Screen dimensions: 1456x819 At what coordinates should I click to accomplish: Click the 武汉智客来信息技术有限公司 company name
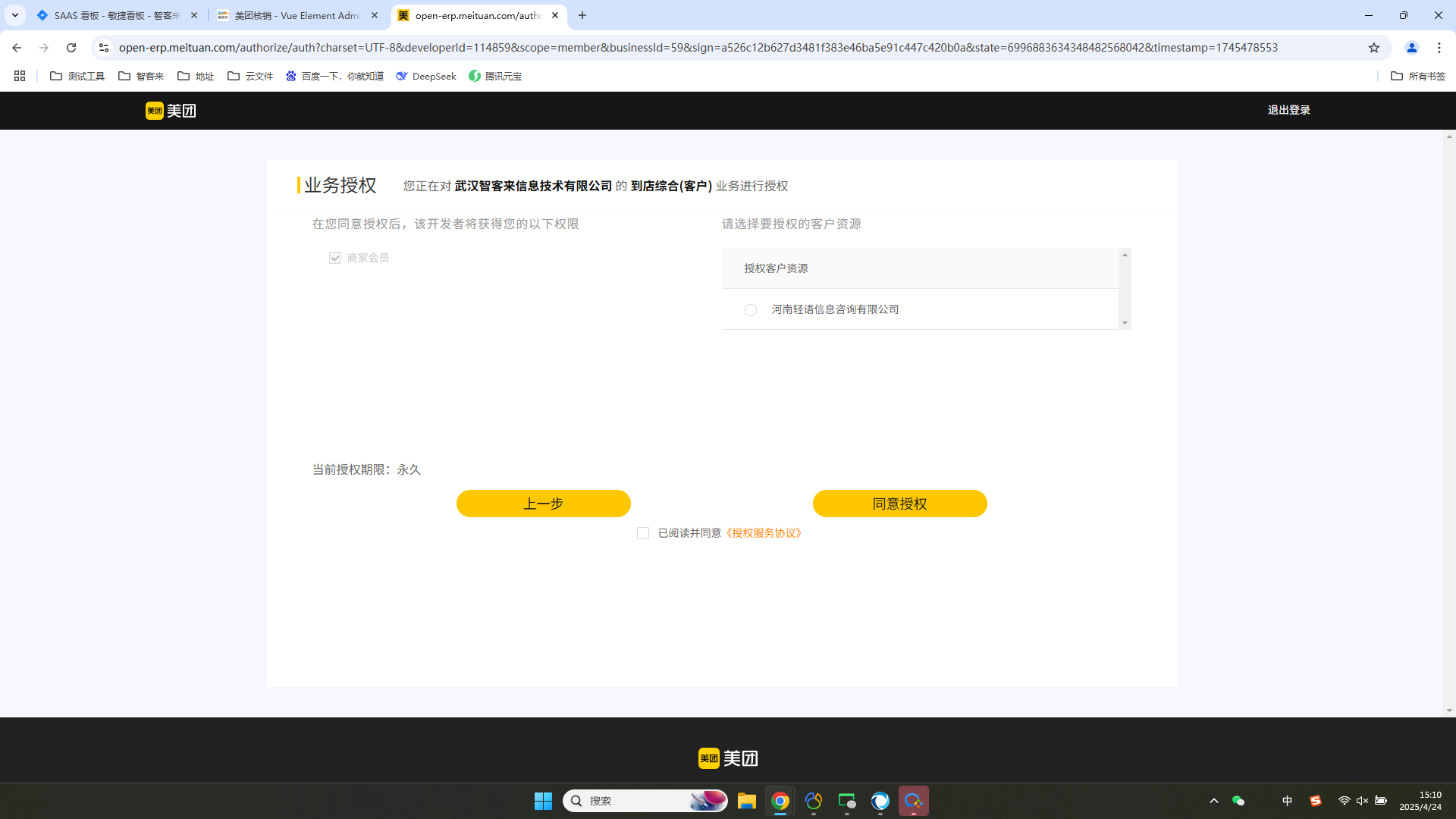[533, 186]
